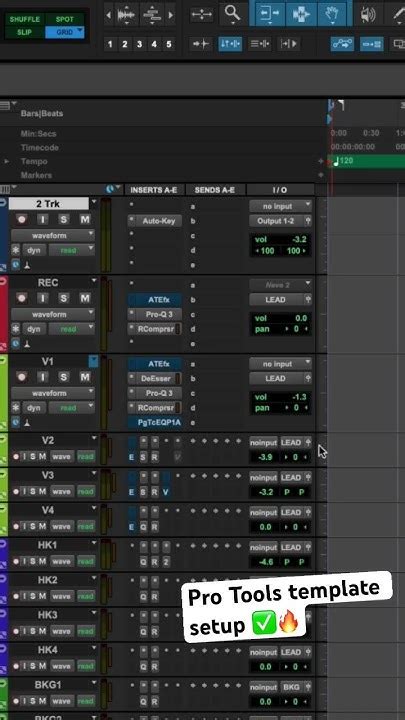Click the audio waveform zoom icon
This screenshot has width=405, height=720.
tap(125, 14)
